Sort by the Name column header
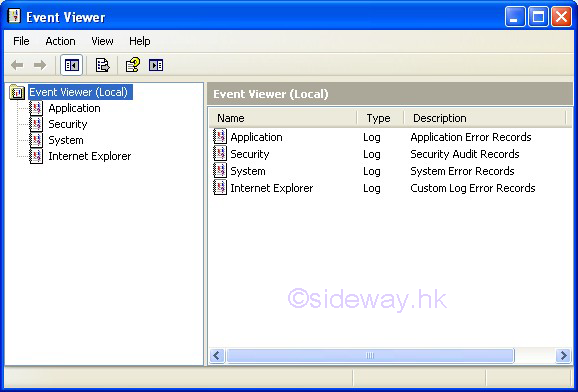 (283, 118)
